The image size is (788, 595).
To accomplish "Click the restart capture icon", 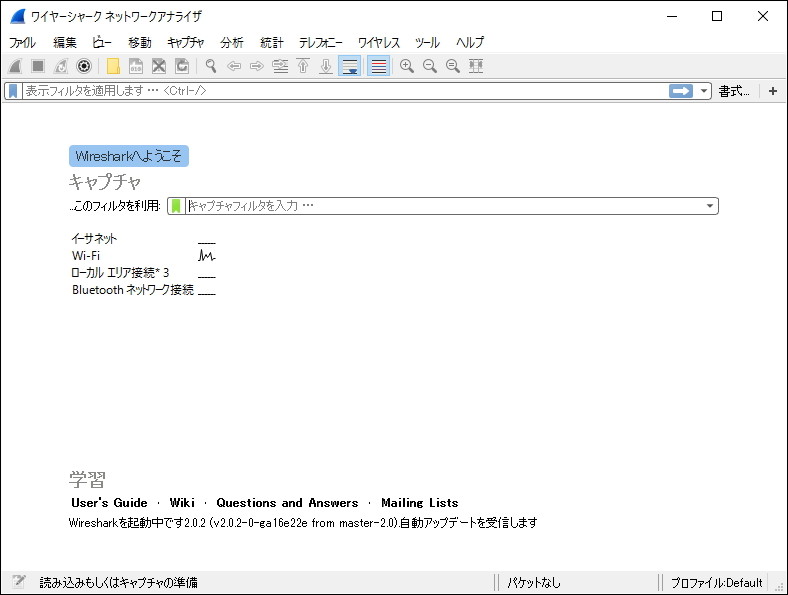I will point(61,66).
